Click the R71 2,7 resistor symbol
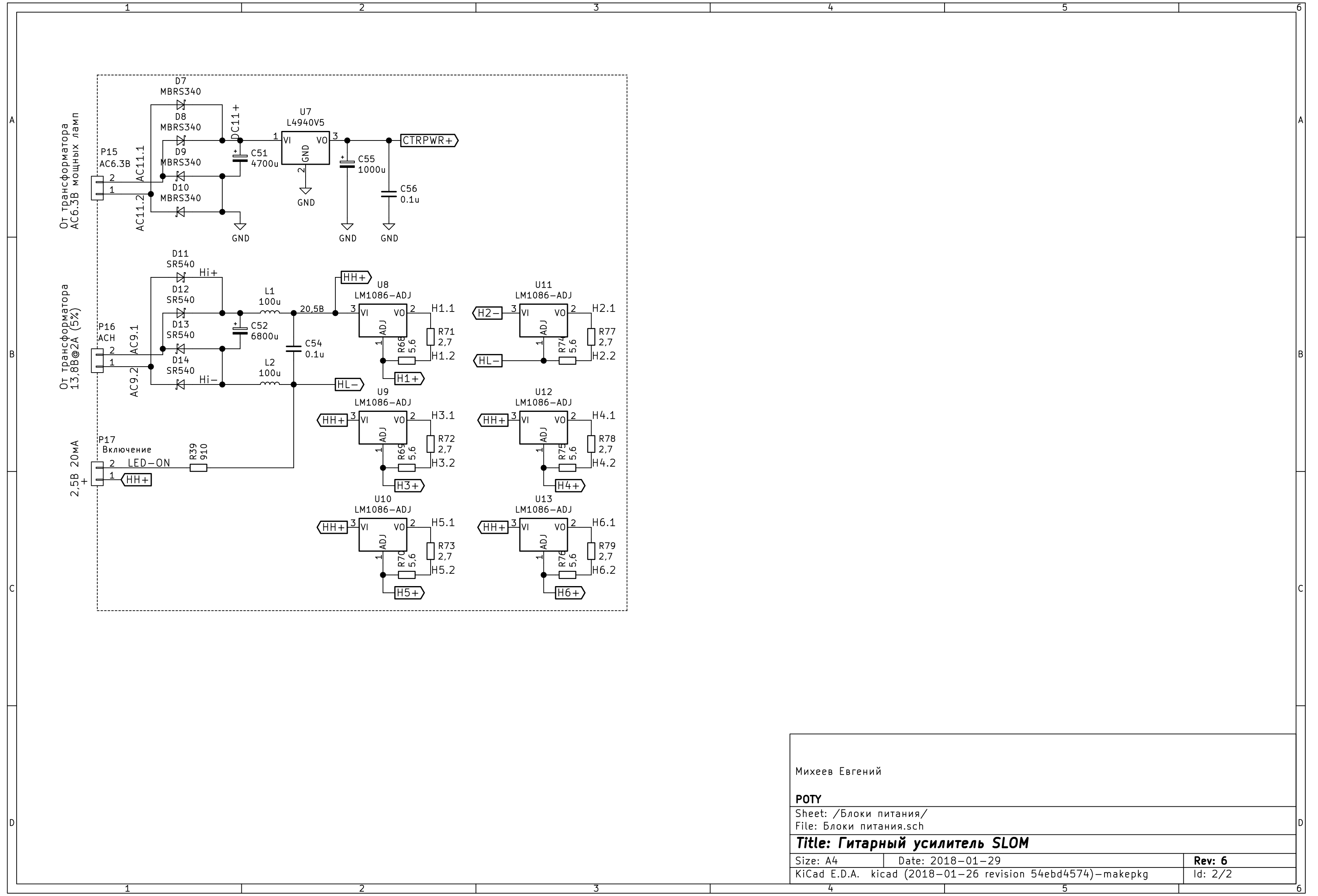 [431, 337]
